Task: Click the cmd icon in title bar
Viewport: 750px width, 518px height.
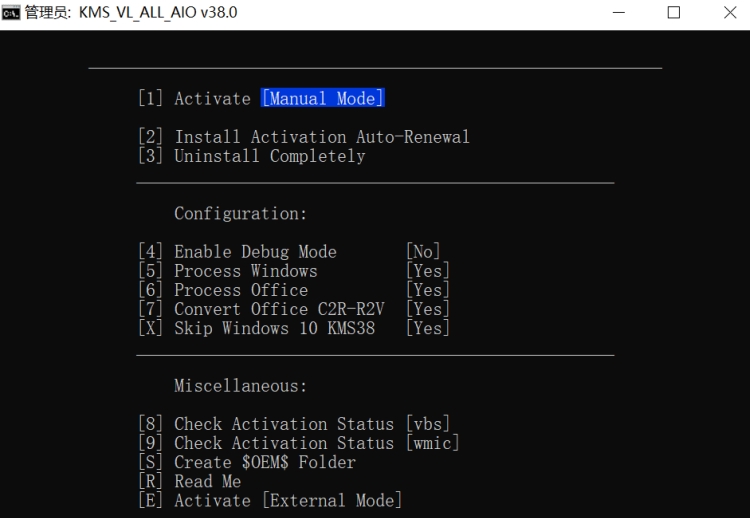Action: coord(12,13)
